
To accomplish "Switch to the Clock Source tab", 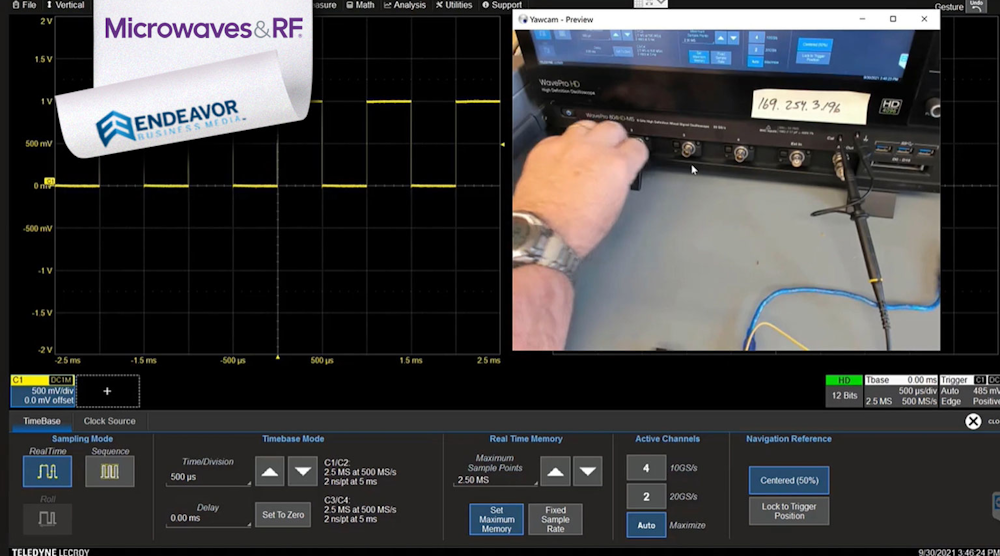I will pyautogui.click(x=109, y=421).
